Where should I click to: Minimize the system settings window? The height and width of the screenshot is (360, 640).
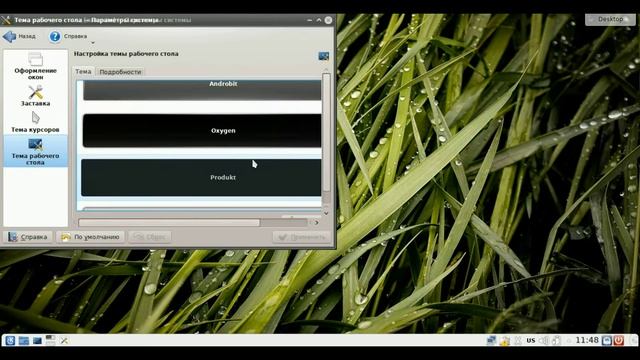pyautogui.click(x=309, y=20)
